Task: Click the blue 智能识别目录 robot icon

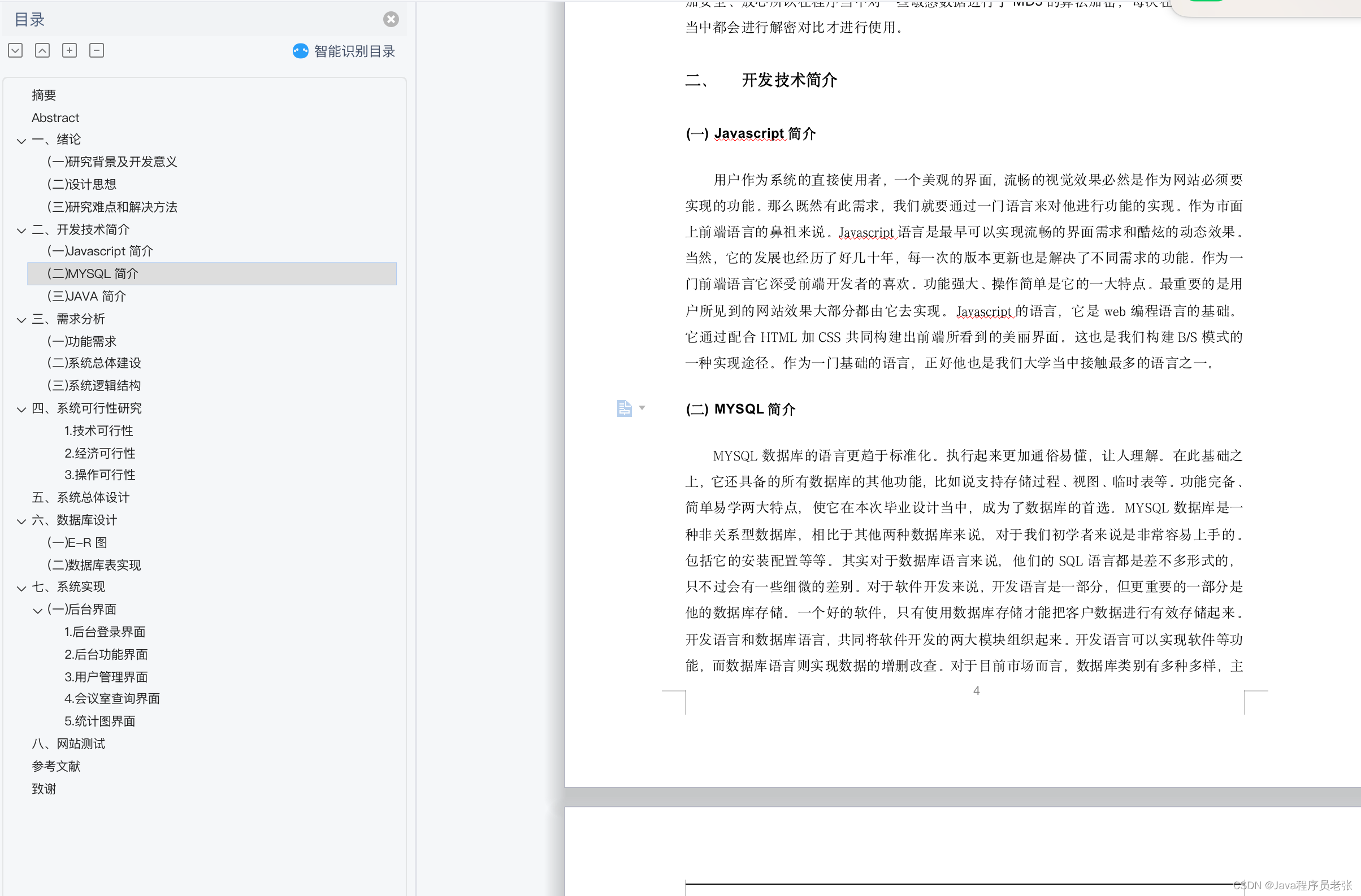Action: [300, 51]
